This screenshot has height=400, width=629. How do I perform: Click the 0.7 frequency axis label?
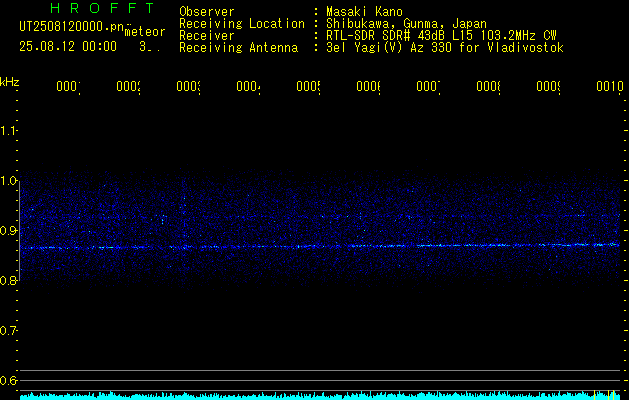[x=8, y=330]
